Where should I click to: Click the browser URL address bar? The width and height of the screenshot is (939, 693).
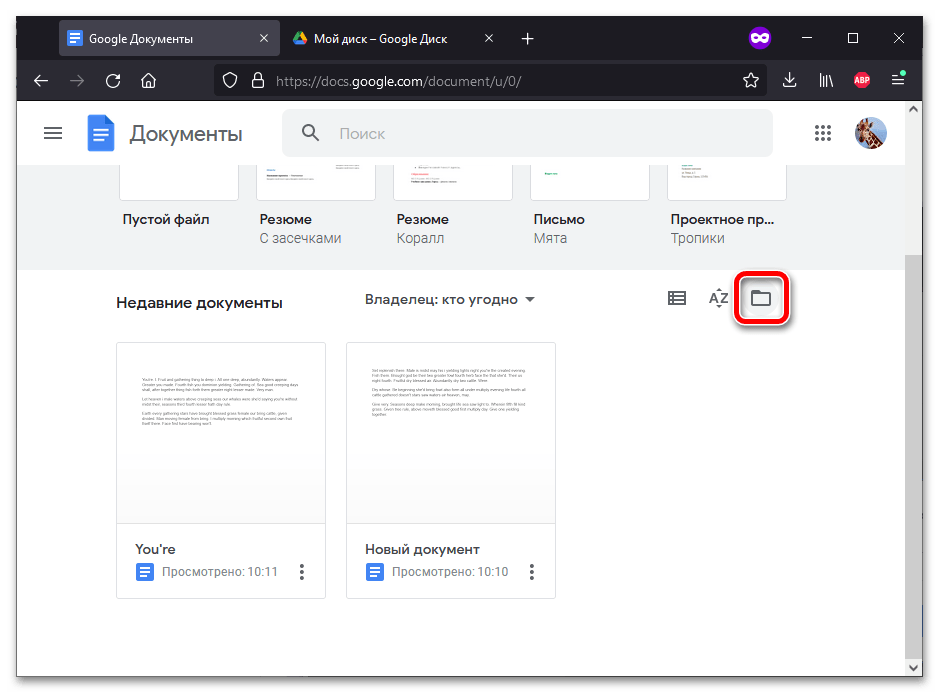point(490,80)
